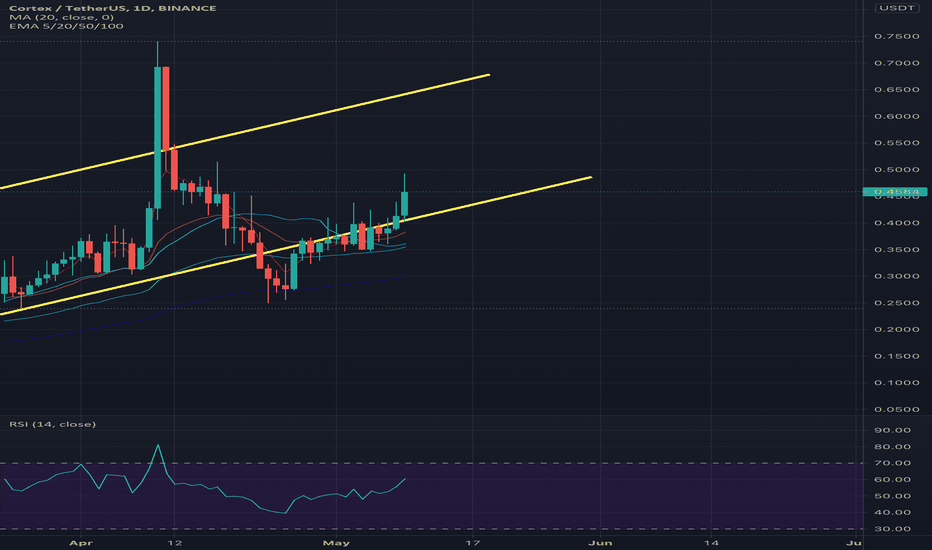Click the 0.0500 price axis label

pyautogui.click(x=896, y=409)
